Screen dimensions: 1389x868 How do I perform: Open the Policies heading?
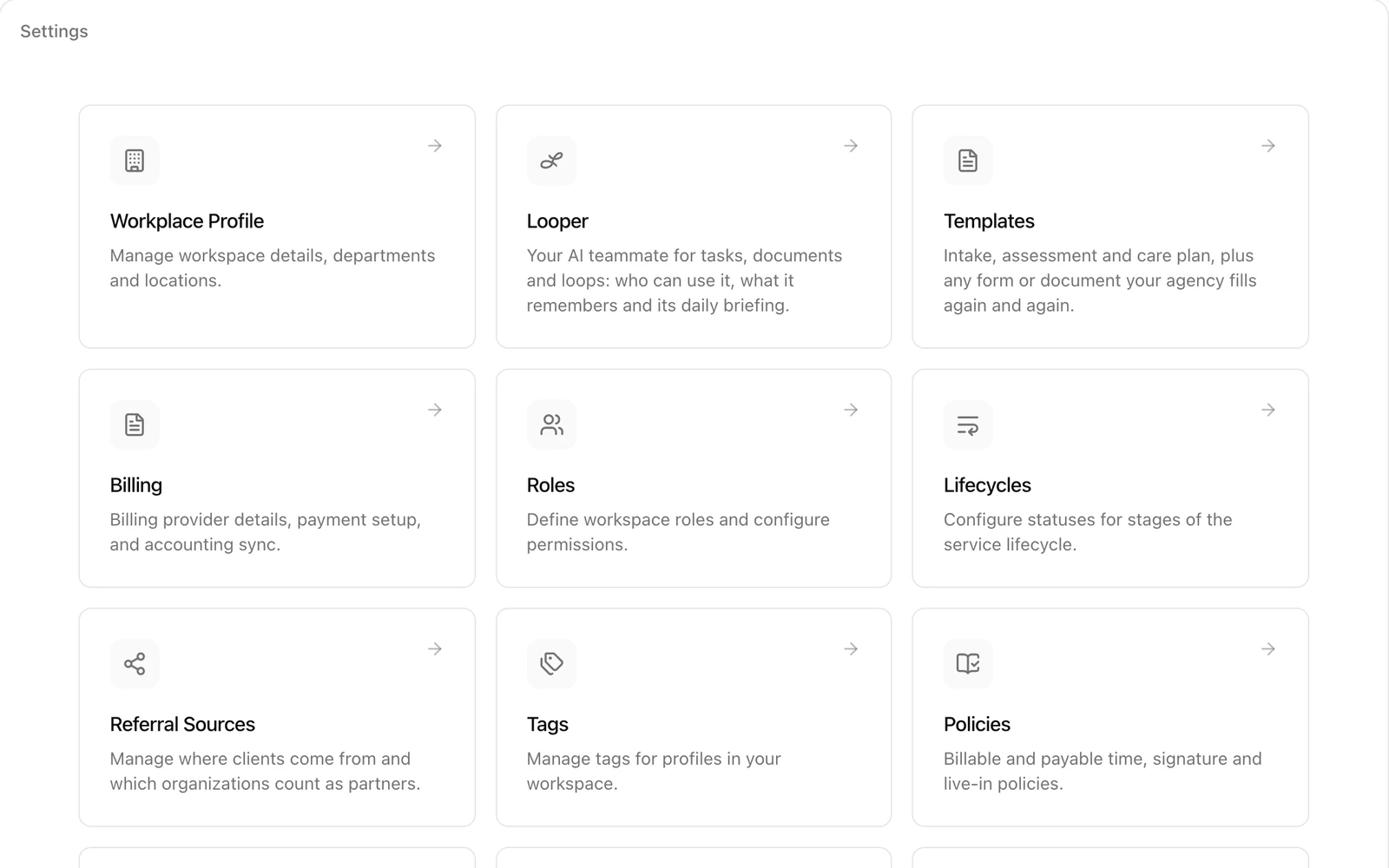(977, 725)
